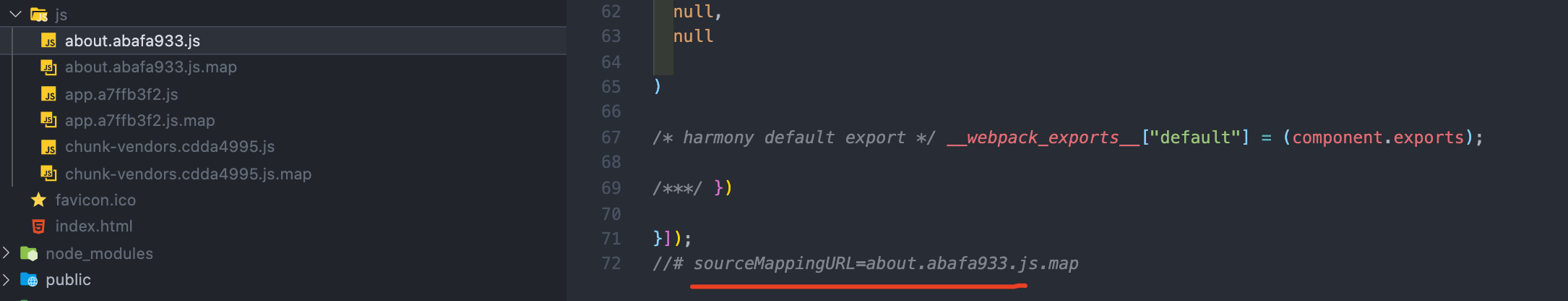The width and height of the screenshot is (1568, 301).
Task: Expand the public folder arrow
Action: click(x=7, y=279)
